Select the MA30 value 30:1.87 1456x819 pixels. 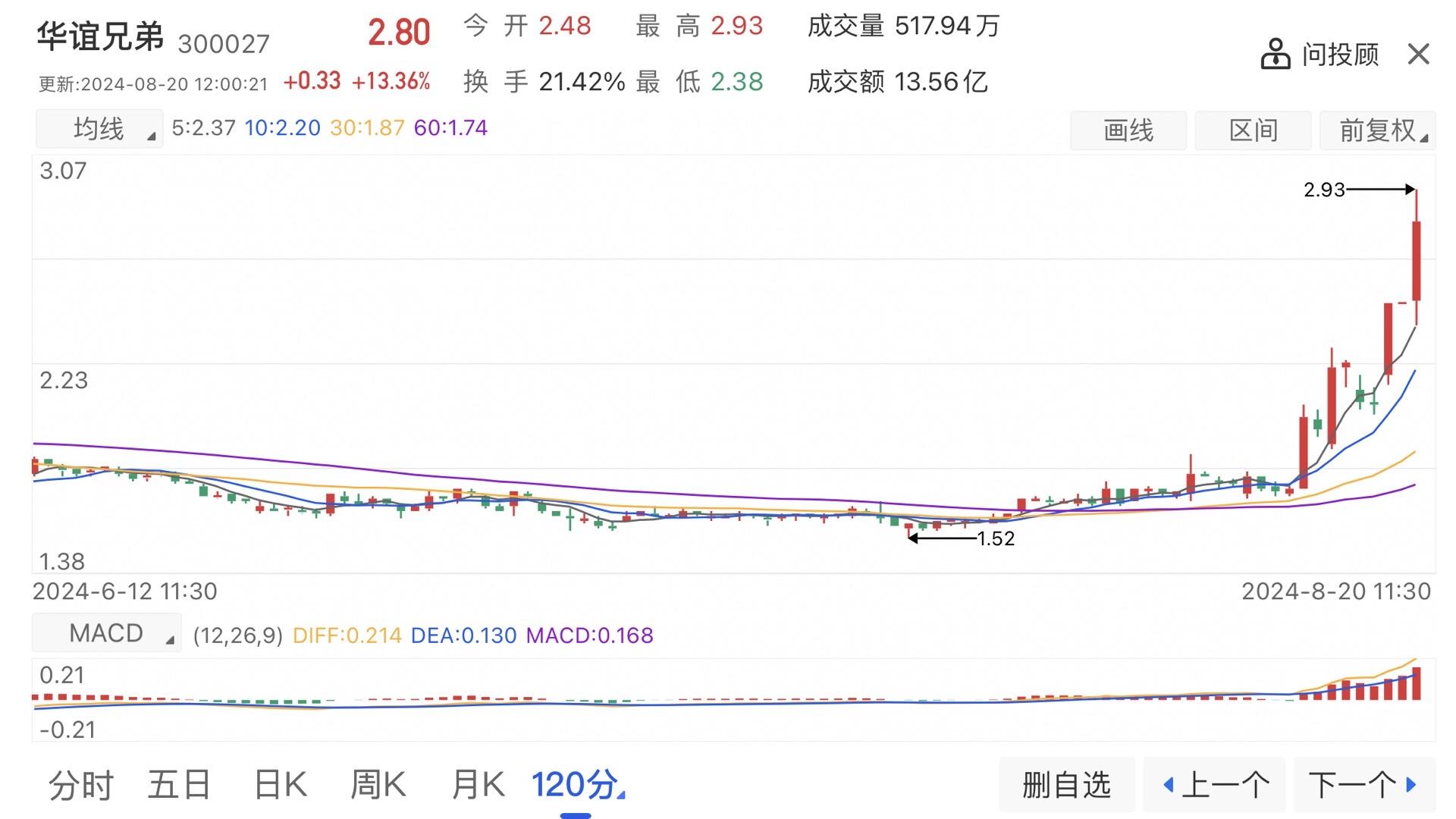click(x=367, y=127)
